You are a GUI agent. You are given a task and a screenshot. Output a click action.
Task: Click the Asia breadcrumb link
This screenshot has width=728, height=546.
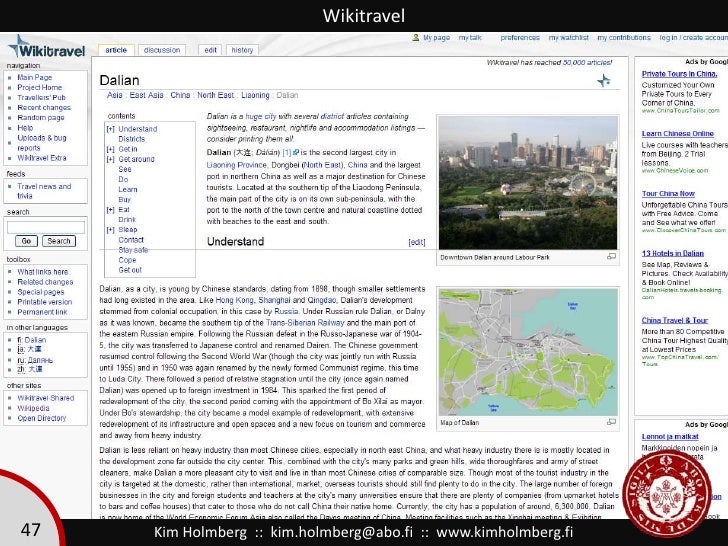click(115, 95)
